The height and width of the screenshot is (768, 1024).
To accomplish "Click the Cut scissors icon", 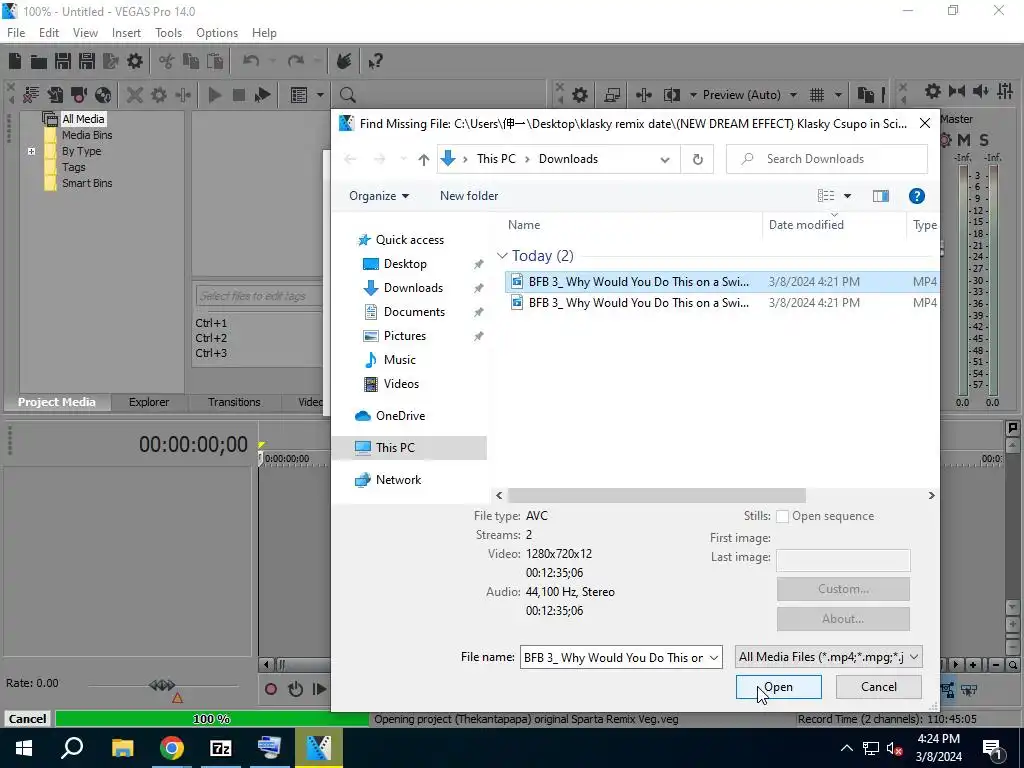I will [167, 61].
